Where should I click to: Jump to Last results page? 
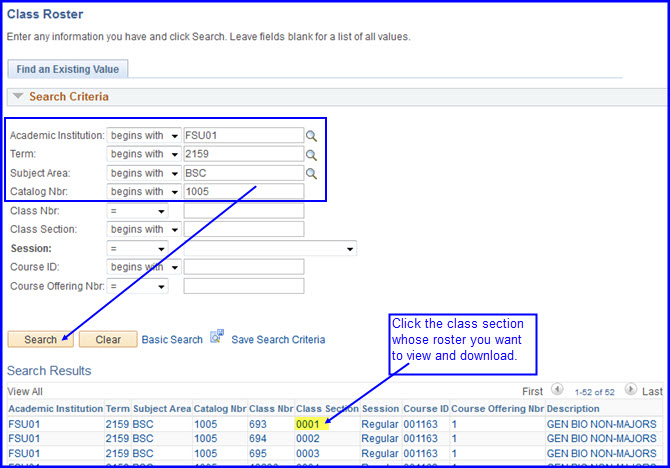click(x=652, y=391)
